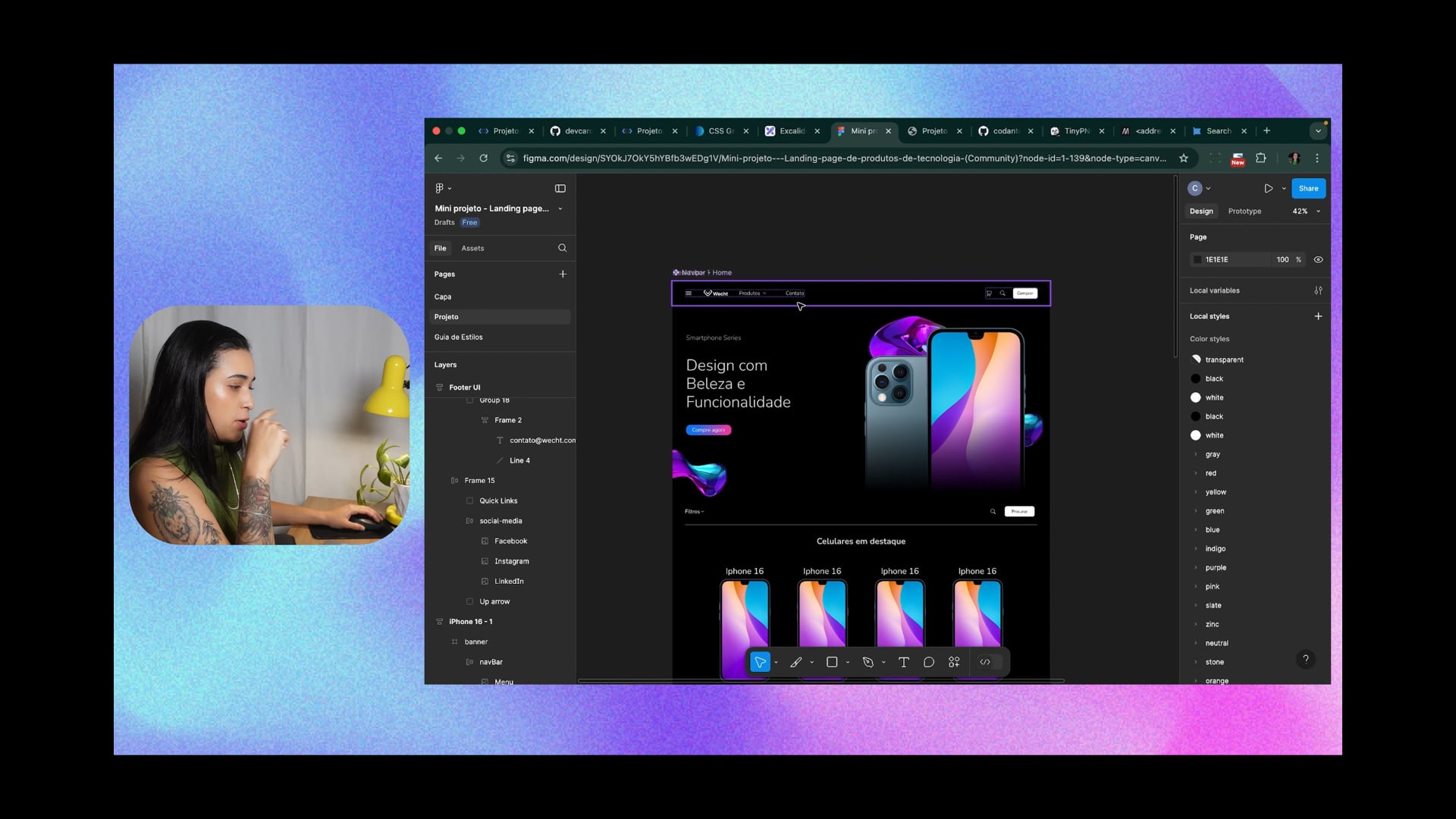Select the Comment tool in the toolbar
1456x819 pixels.
coord(928,662)
